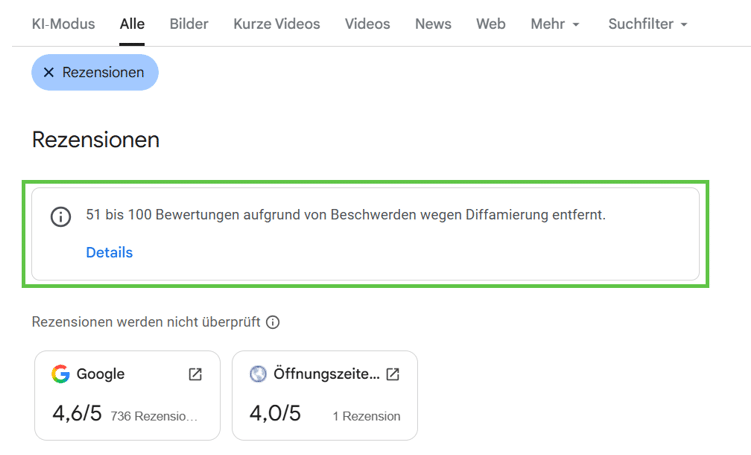Screen dimensions: 751x455
Task: Click the info icon in the Diffamierung notice
Action: click(61, 216)
